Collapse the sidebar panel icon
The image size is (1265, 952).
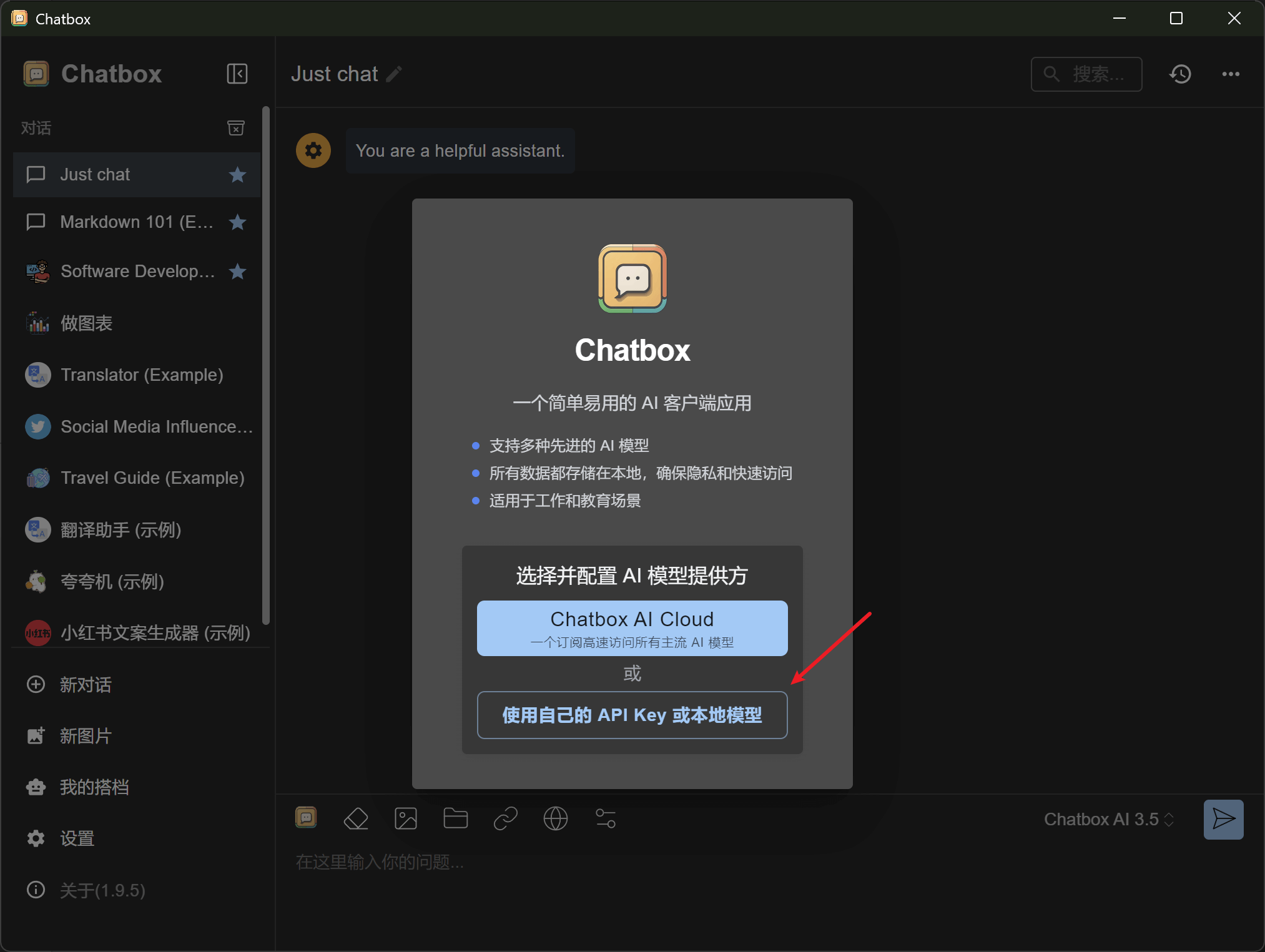click(x=237, y=74)
